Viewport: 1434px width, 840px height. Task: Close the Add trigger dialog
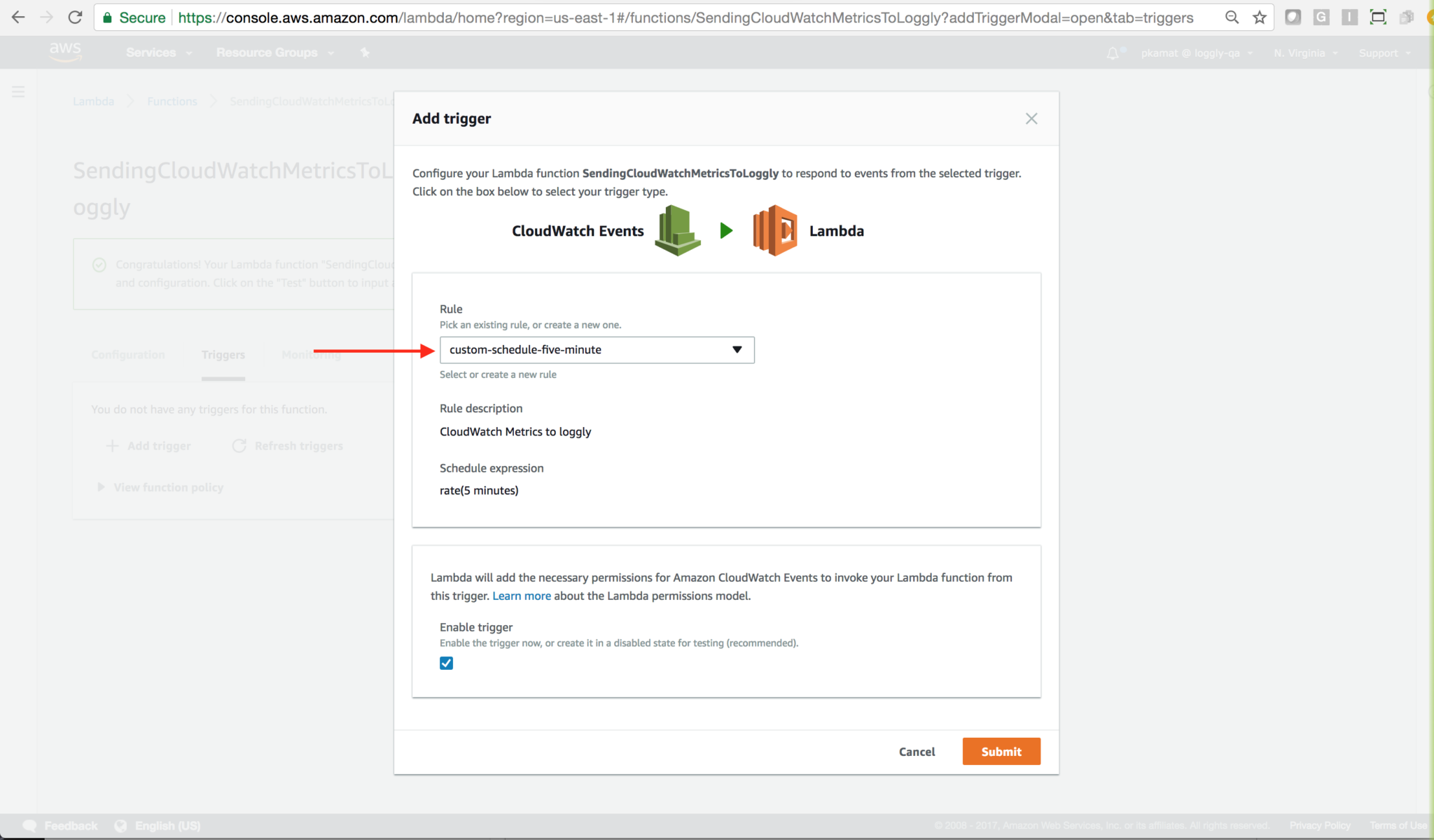coord(1031,118)
